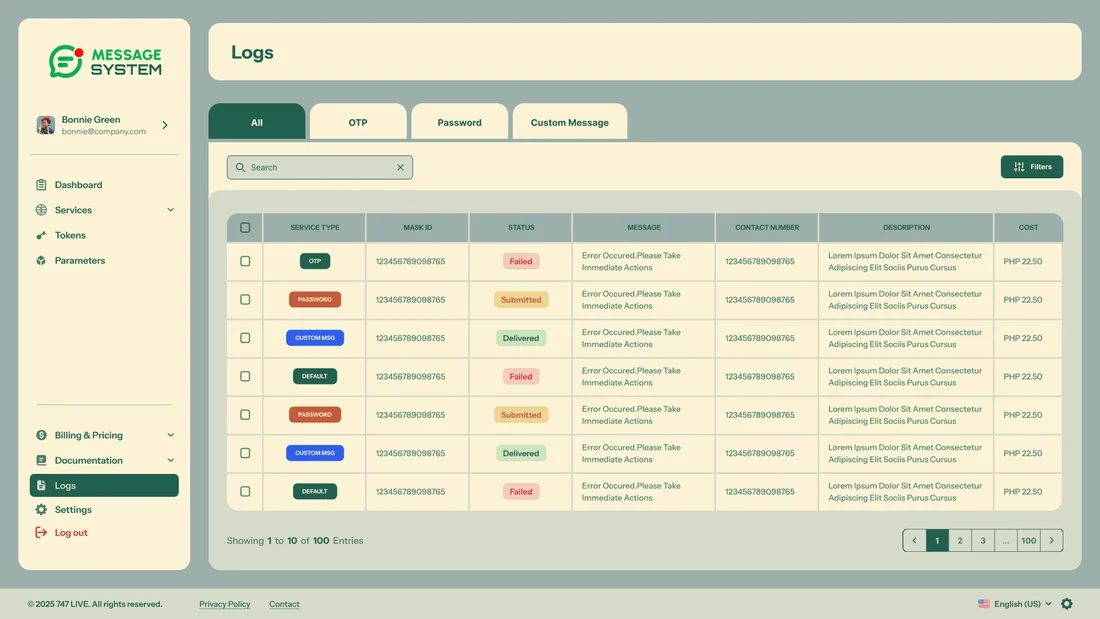Click STATUS column header

point(521,227)
